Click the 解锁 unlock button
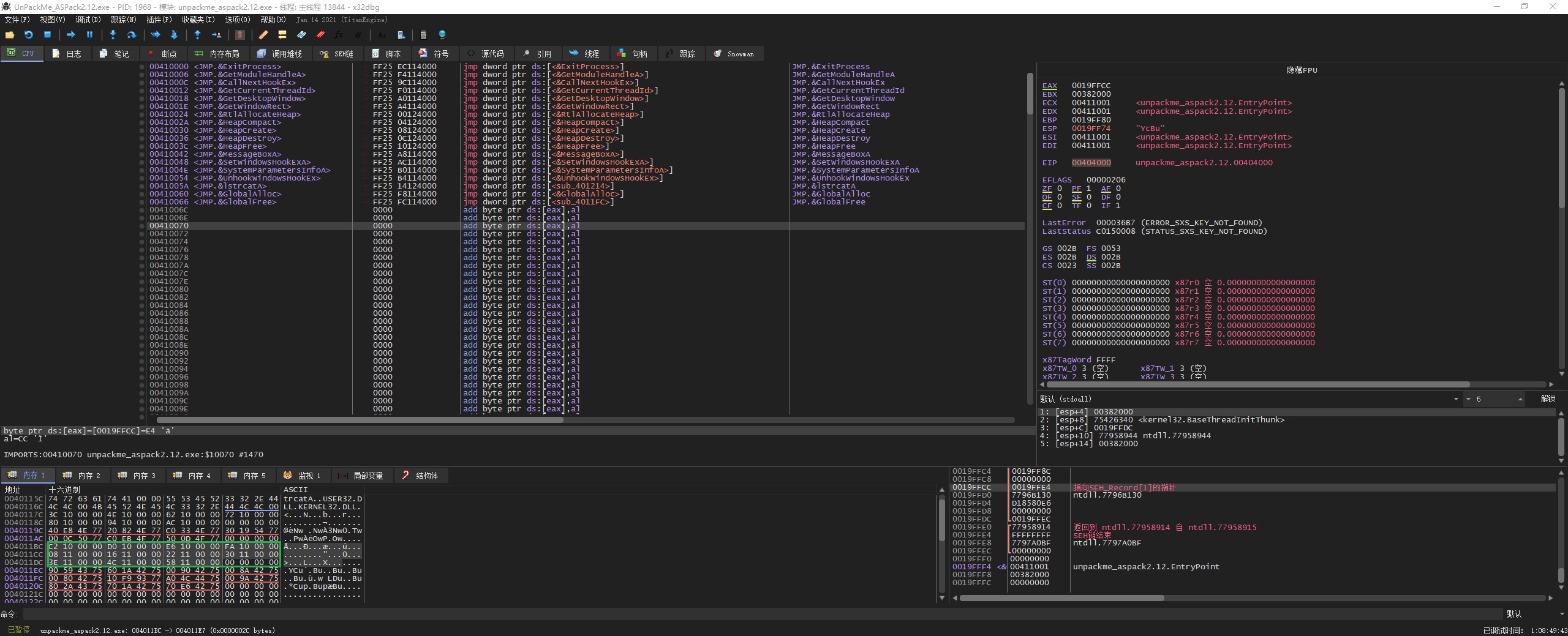The width and height of the screenshot is (1568, 636). point(1548,399)
